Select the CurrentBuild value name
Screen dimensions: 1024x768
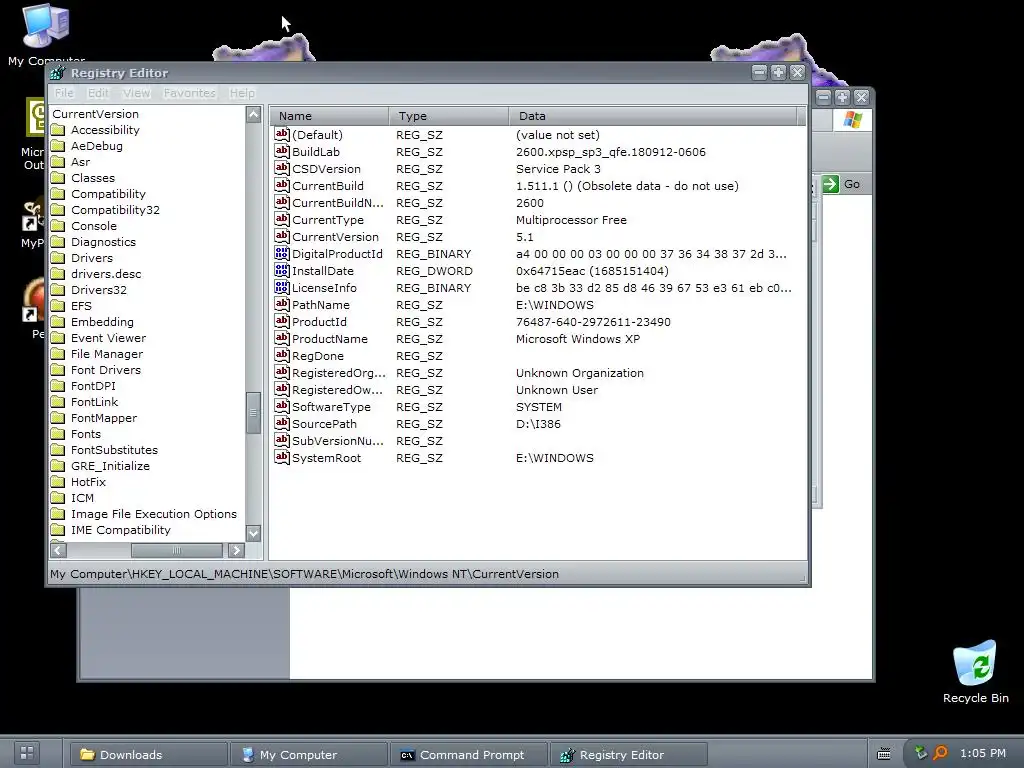(327, 186)
